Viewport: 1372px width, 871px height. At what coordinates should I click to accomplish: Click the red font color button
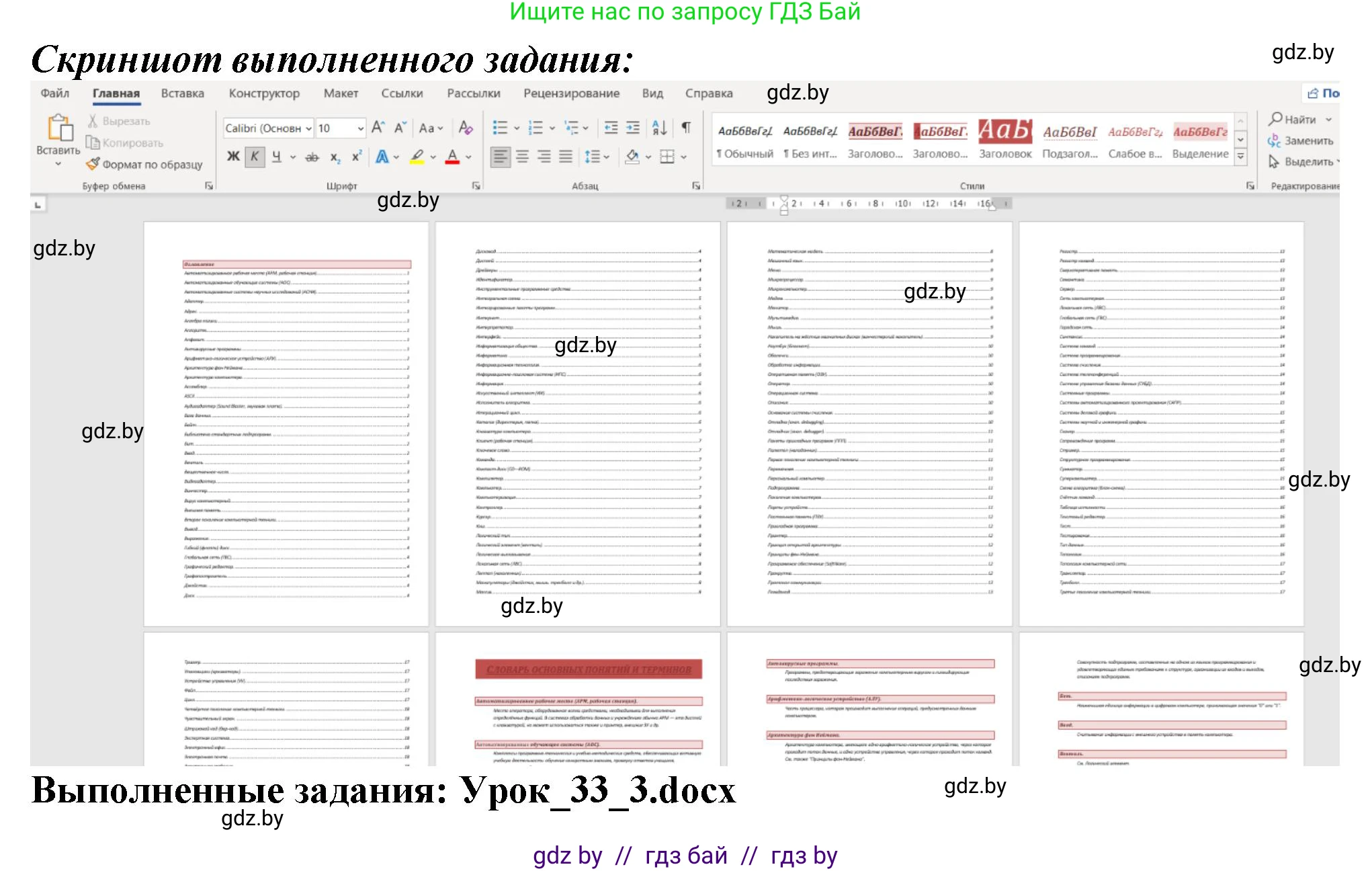coord(452,157)
